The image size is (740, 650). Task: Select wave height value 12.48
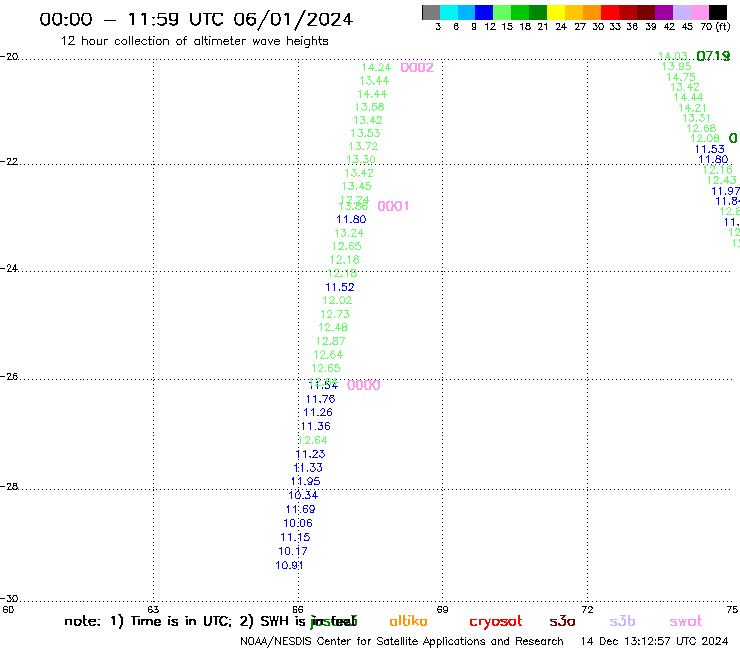pyautogui.click(x=333, y=328)
